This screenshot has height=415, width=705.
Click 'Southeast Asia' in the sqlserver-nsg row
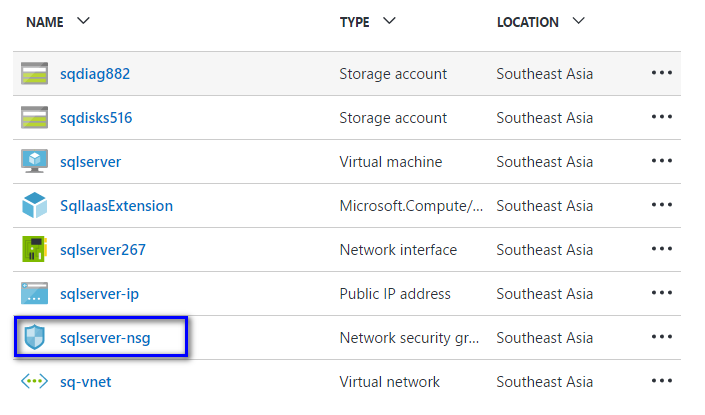(545, 338)
